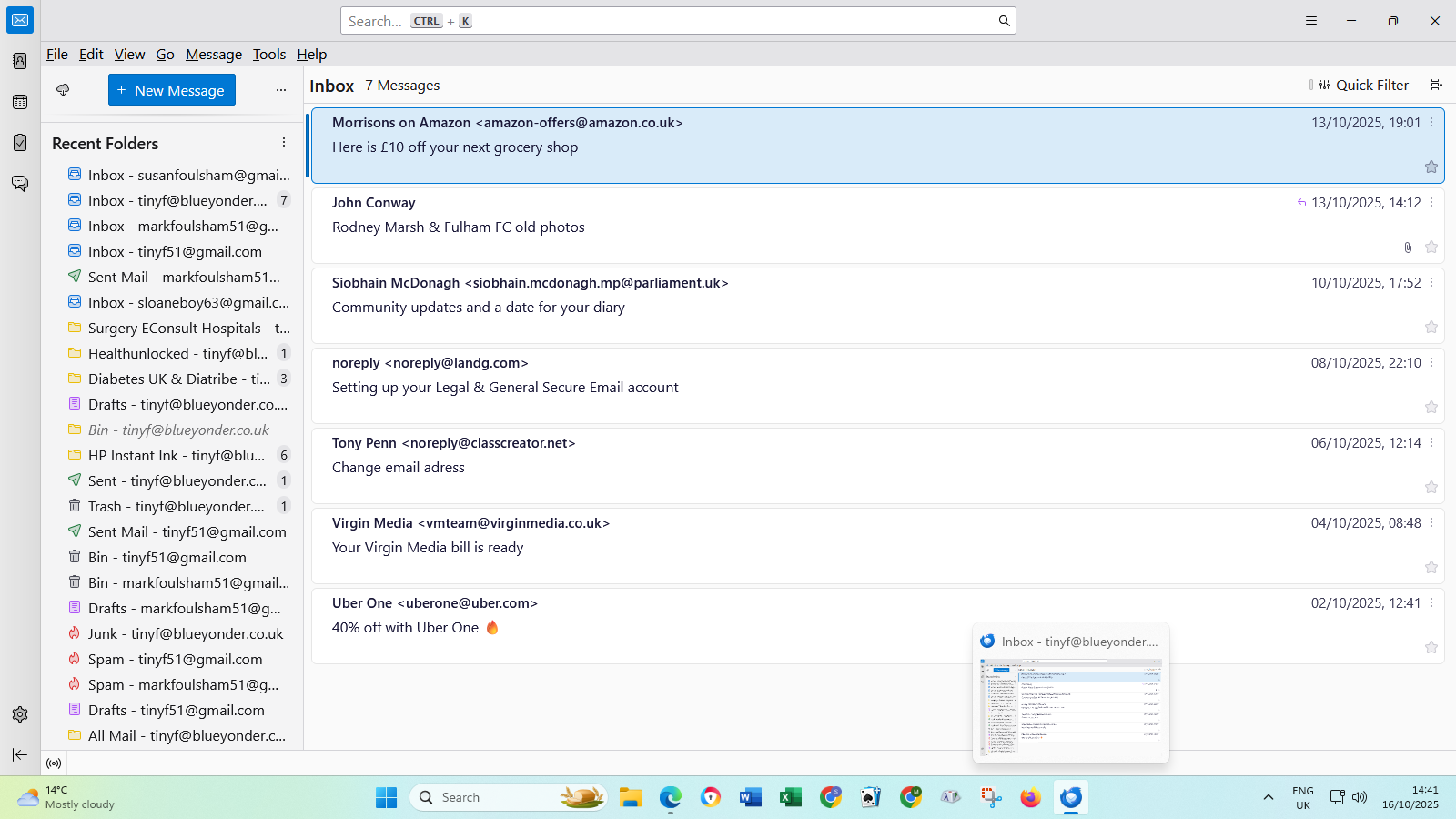The height and width of the screenshot is (819, 1456).
Task: Open the Message menu
Action: point(214,55)
